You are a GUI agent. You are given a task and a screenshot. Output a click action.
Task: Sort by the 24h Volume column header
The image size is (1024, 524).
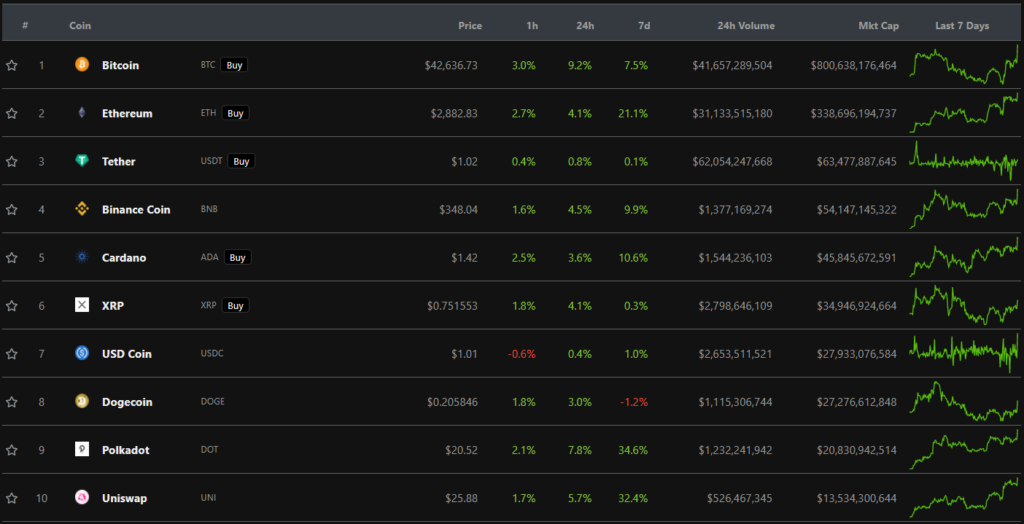coord(746,26)
